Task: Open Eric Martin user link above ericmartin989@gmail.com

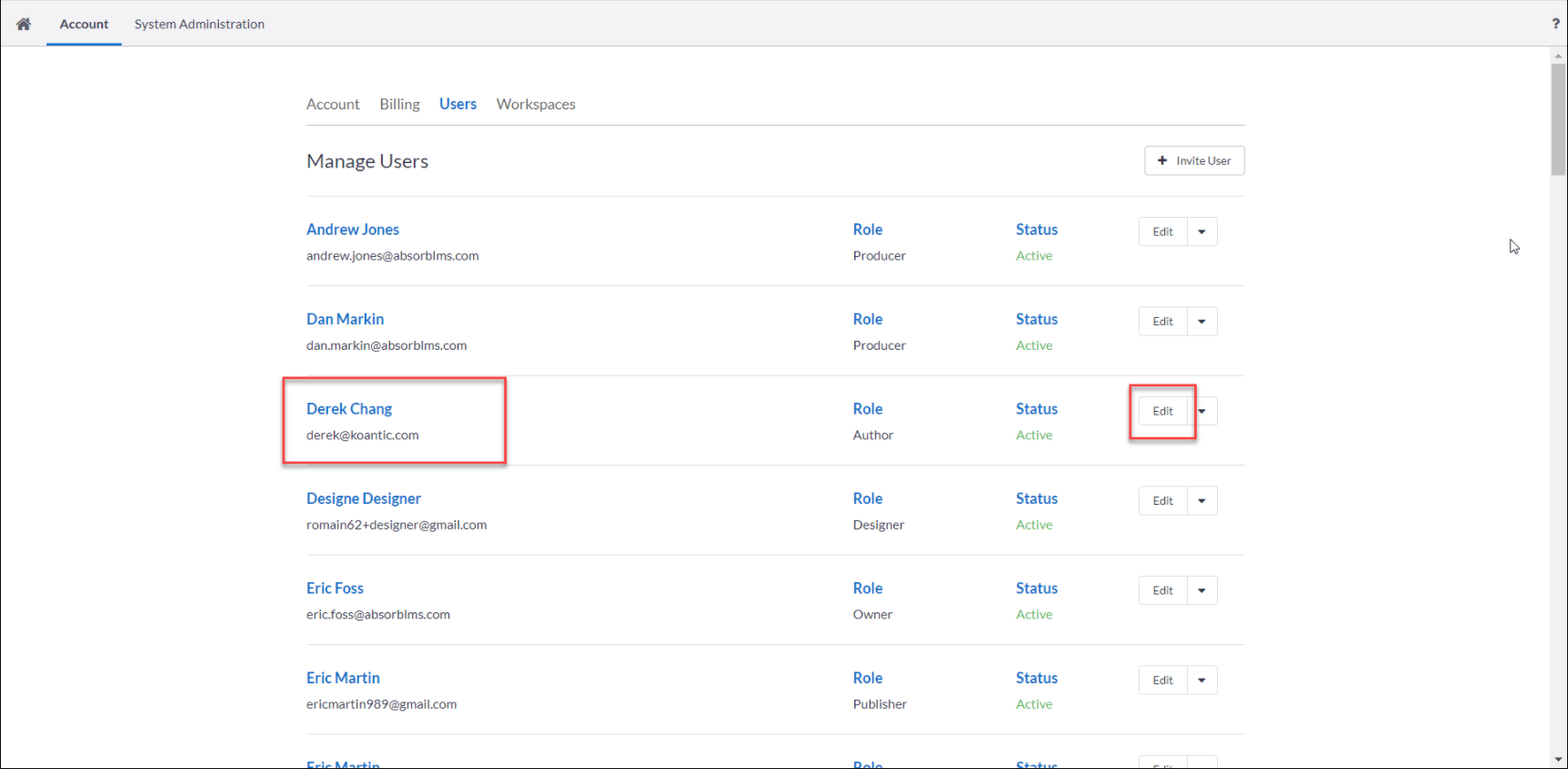Action: pyautogui.click(x=343, y=678)
